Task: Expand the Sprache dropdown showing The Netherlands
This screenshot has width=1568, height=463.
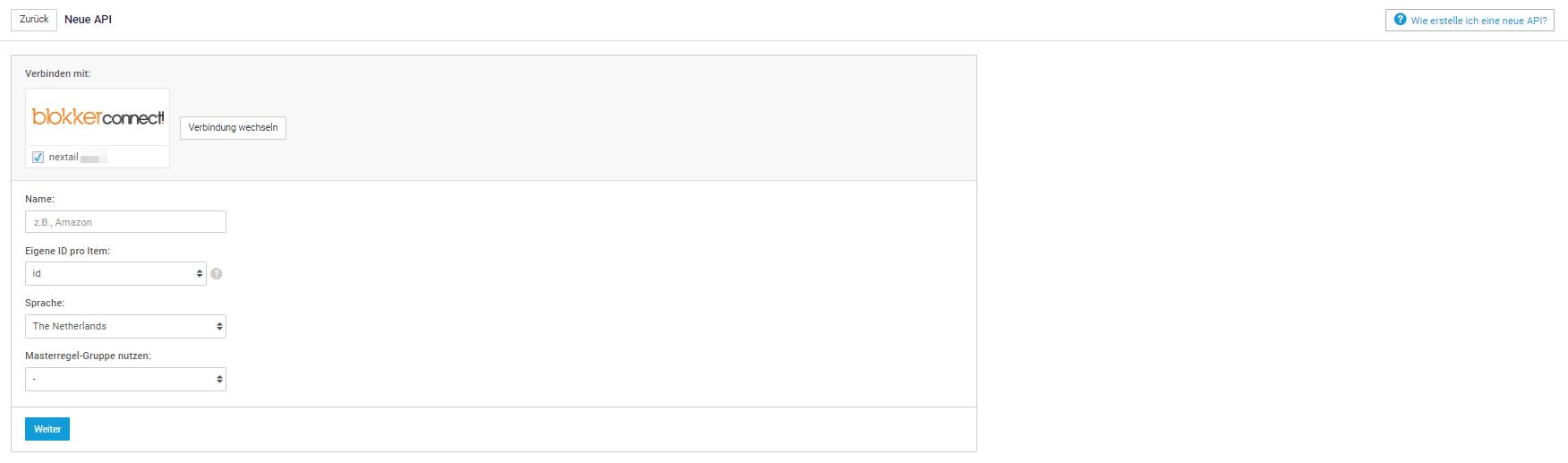Action: click(125, 327)
